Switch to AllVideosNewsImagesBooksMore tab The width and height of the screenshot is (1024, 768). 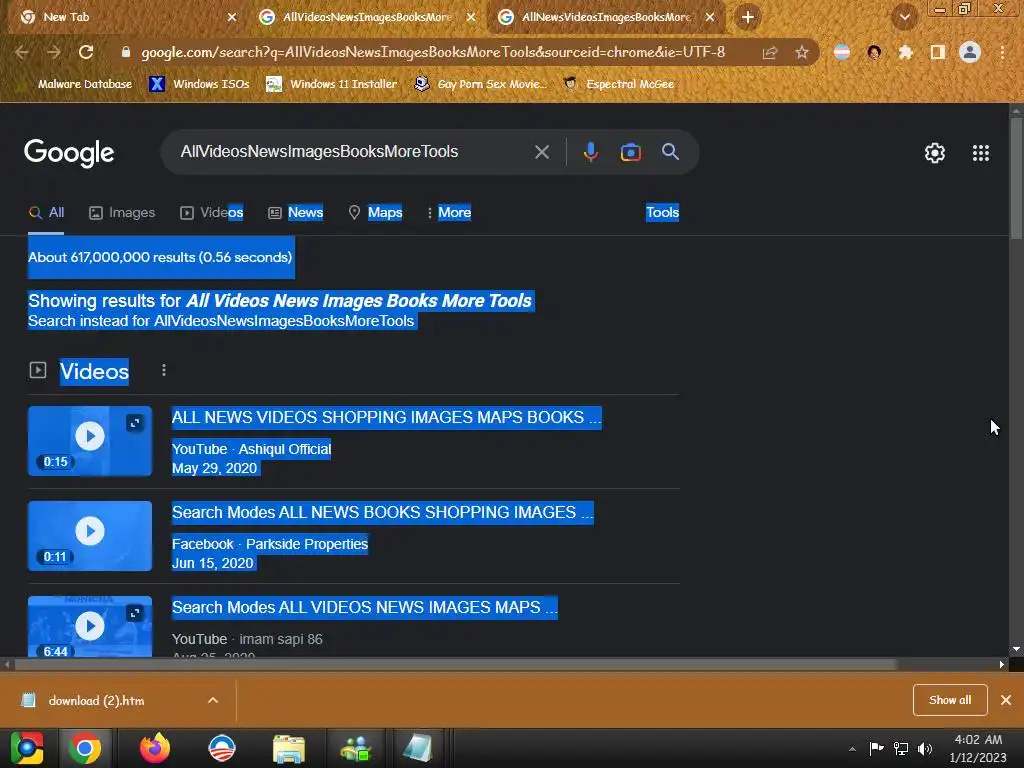point(367,17)
